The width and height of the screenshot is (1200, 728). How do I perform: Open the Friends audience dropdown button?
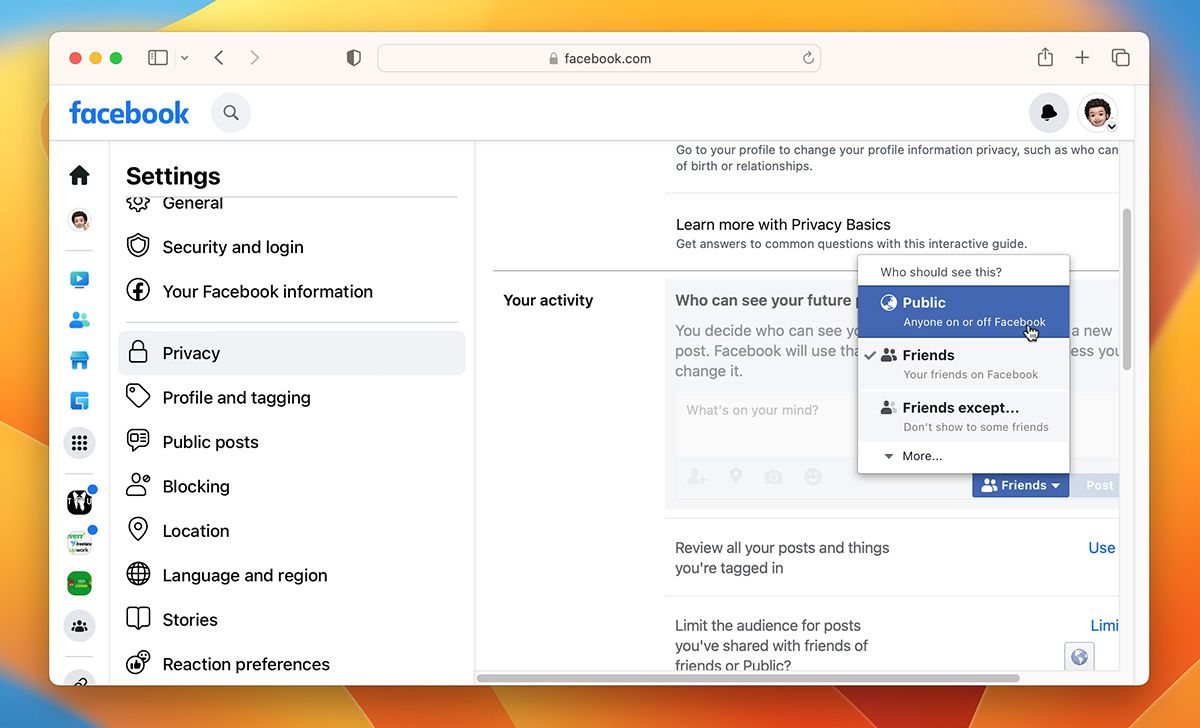1020,485
